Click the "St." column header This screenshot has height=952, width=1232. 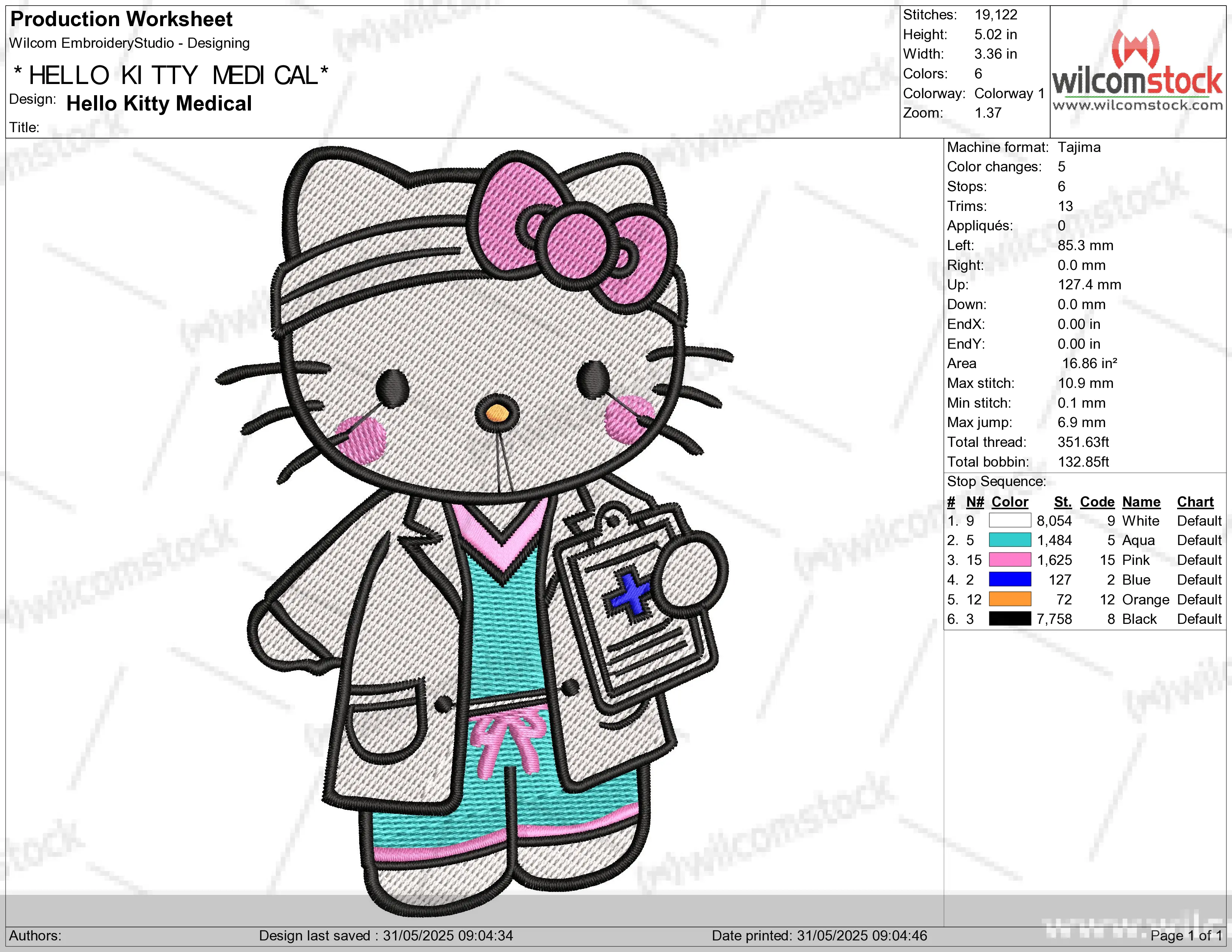(x=1063, y=502)
